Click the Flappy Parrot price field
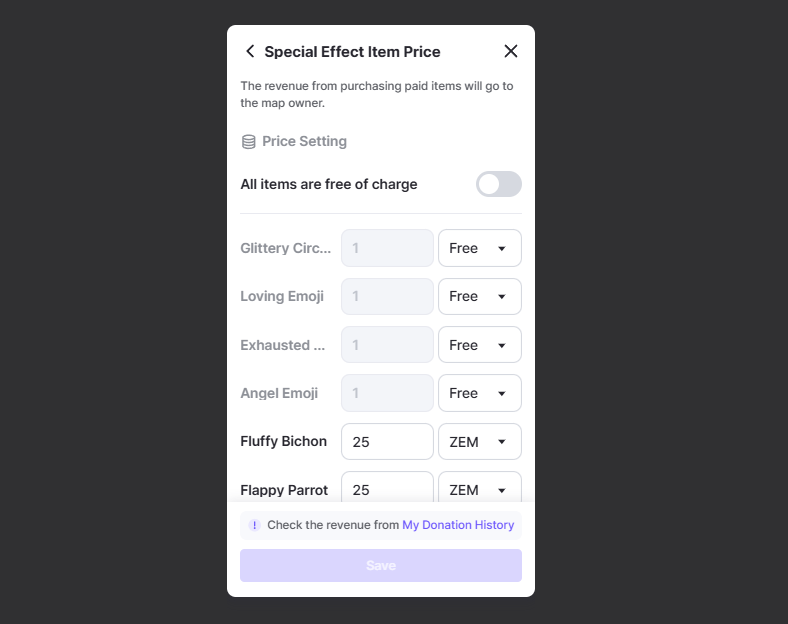The width and height of the screenshot is (788, 624). 387,489
